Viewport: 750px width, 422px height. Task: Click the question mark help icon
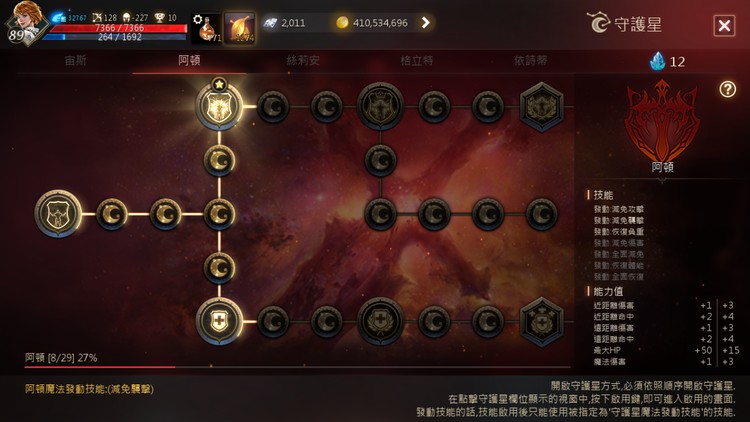728,89
